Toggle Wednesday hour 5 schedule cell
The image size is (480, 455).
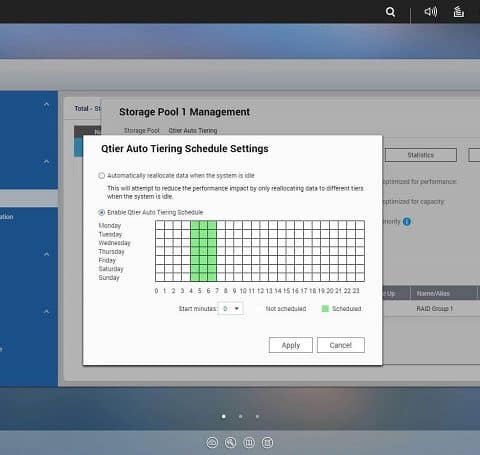click(x=203, y=242)
